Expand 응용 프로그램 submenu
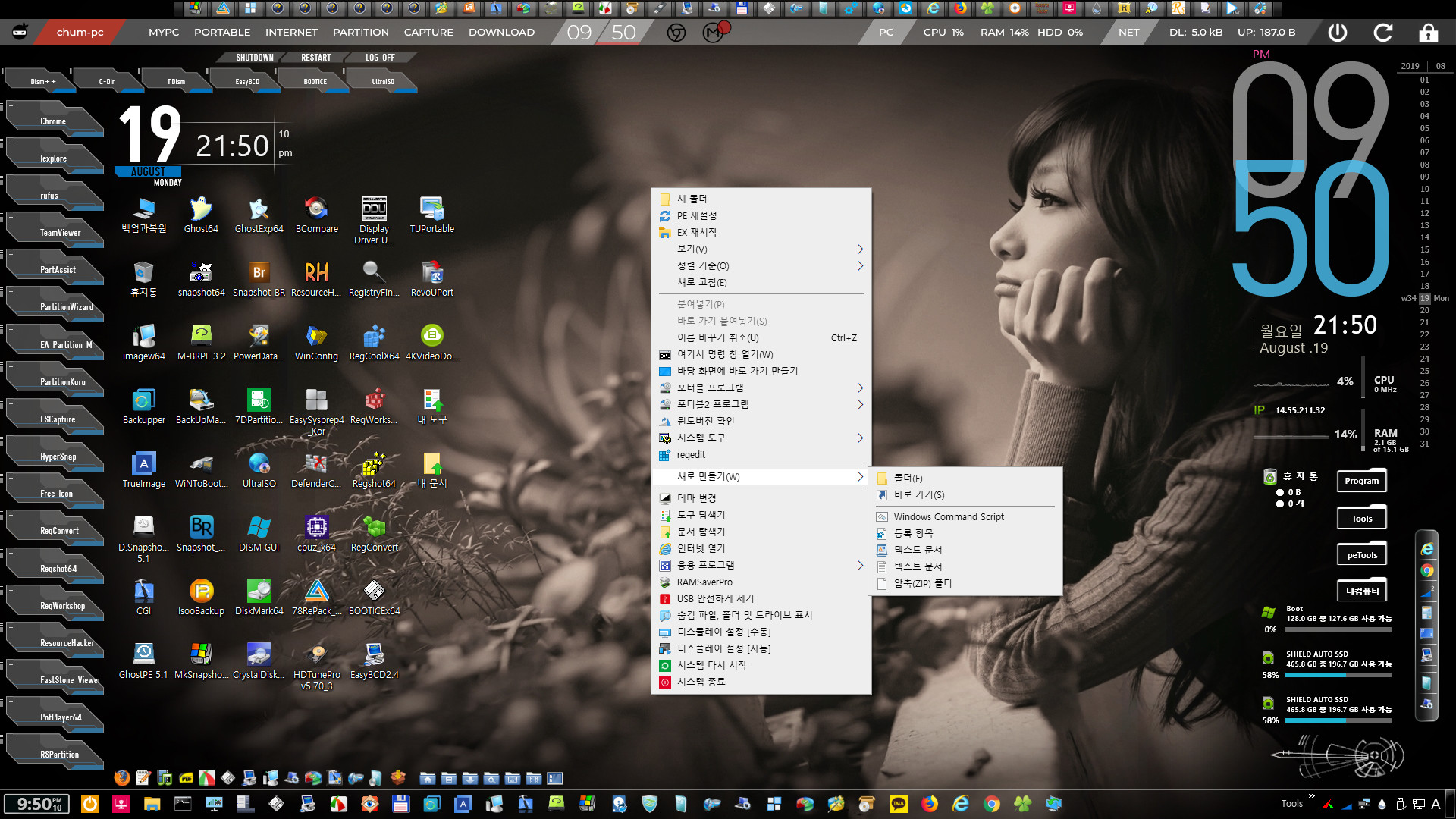Screen dimensions: 1456x819 click(761, 565)
